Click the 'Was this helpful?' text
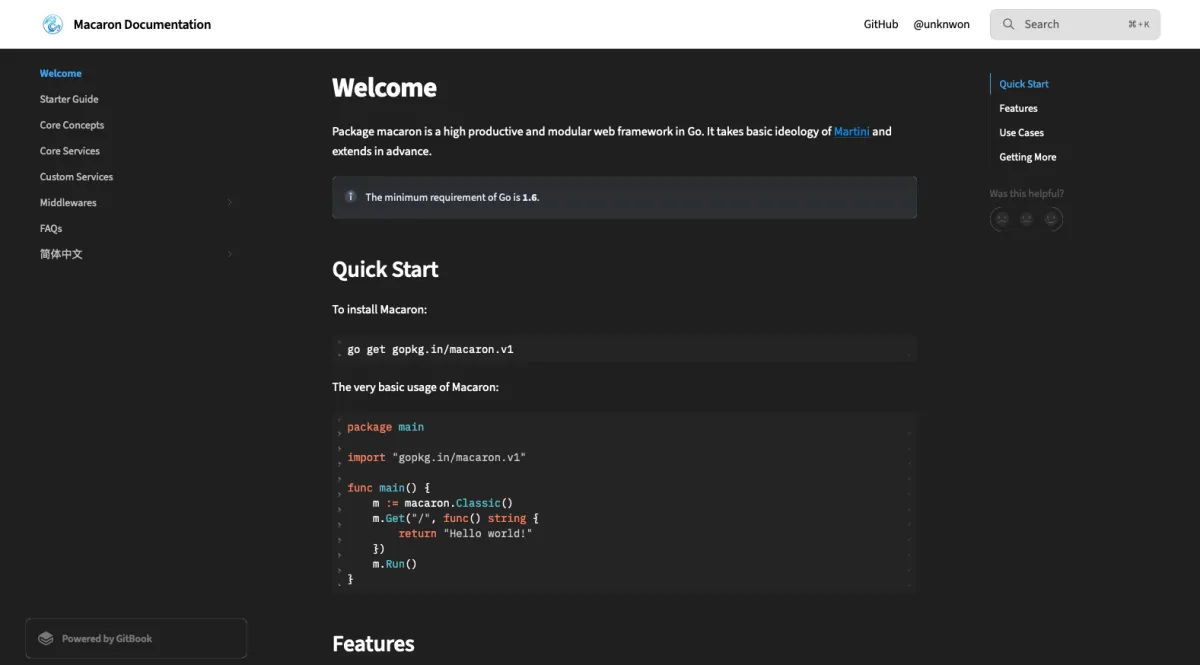Viewport: 1200px width, 665px height. (1026, 193)
